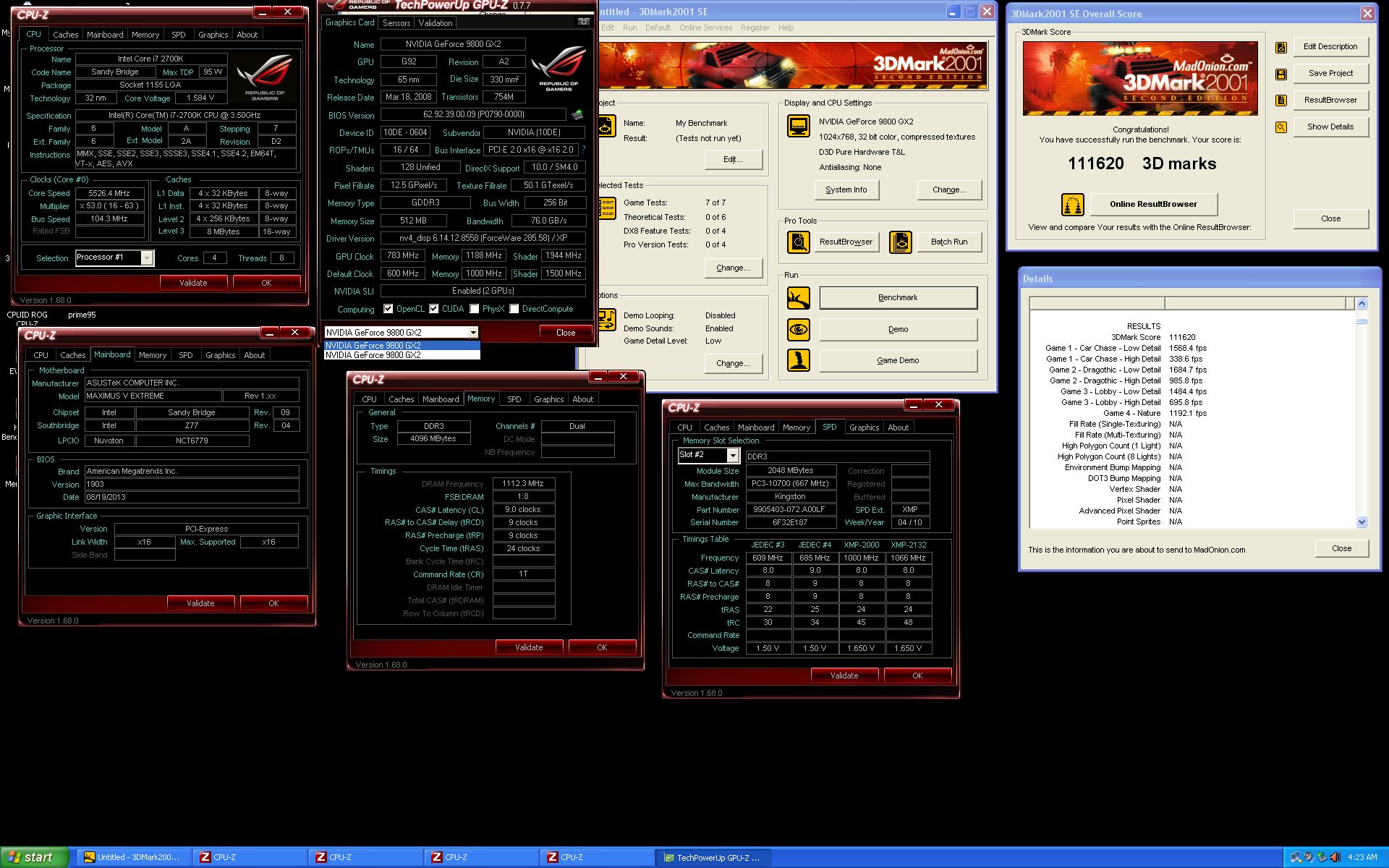Click Save Project button

tap(1330, 73)
